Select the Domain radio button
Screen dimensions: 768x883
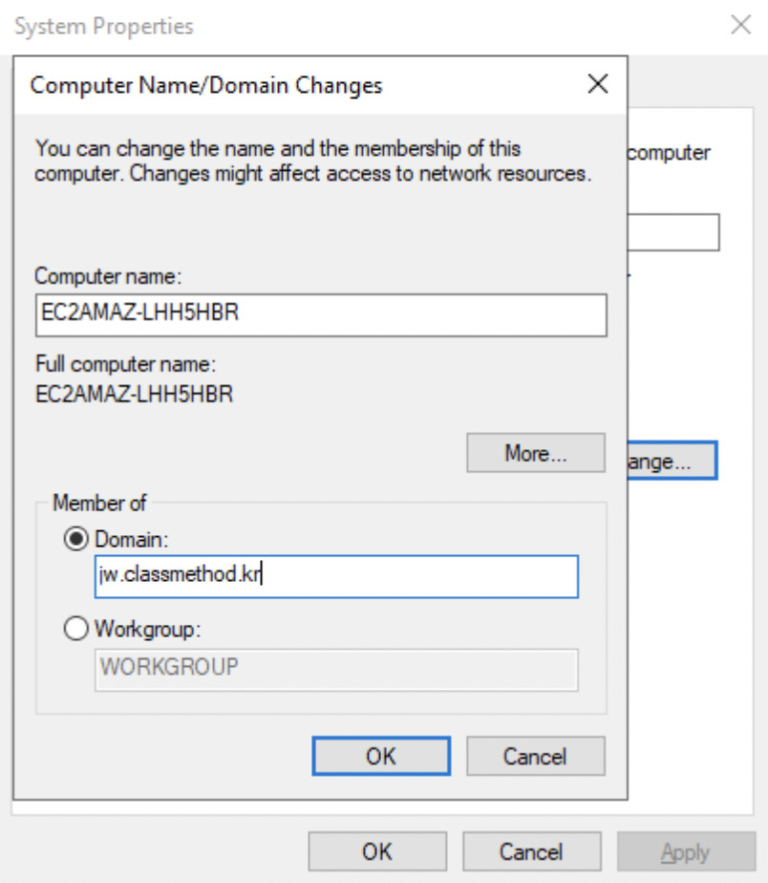75,539
